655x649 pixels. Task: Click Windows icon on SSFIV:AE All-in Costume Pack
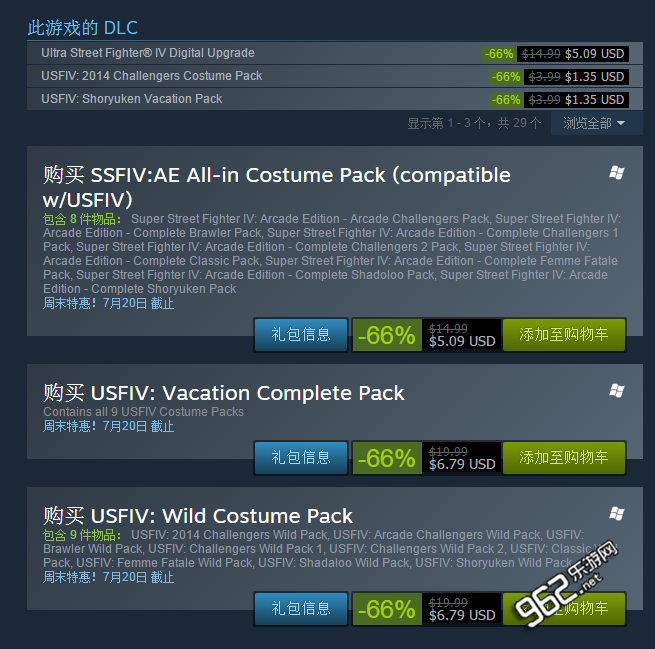click(617, 172)
